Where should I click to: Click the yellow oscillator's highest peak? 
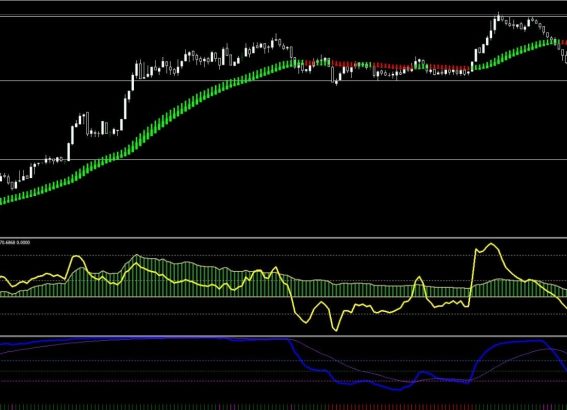(491, 245)
